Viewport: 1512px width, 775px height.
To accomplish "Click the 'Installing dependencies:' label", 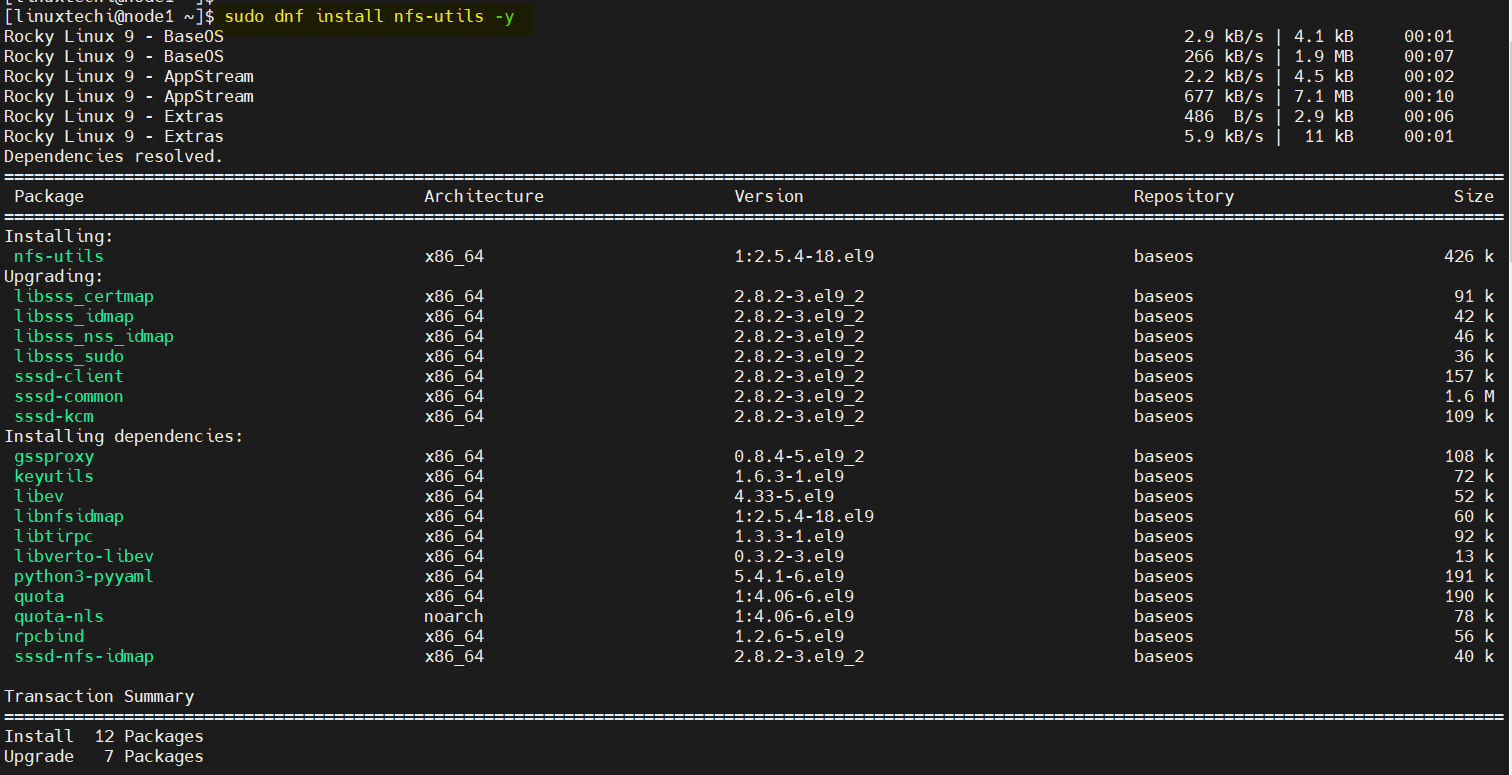I will click(124, 437).
